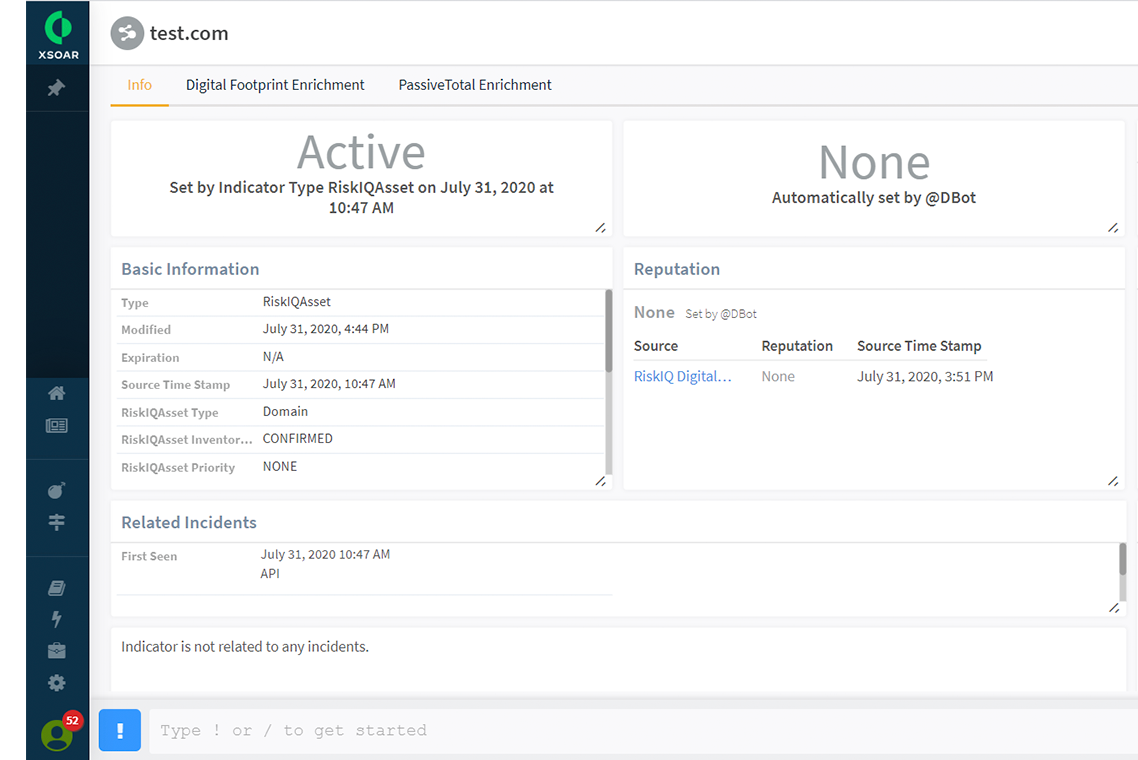Screen dimensions: 1138x760
Task: Select First Seen value July 31, 2020 10:47 AM
Action: coord(325,555)
